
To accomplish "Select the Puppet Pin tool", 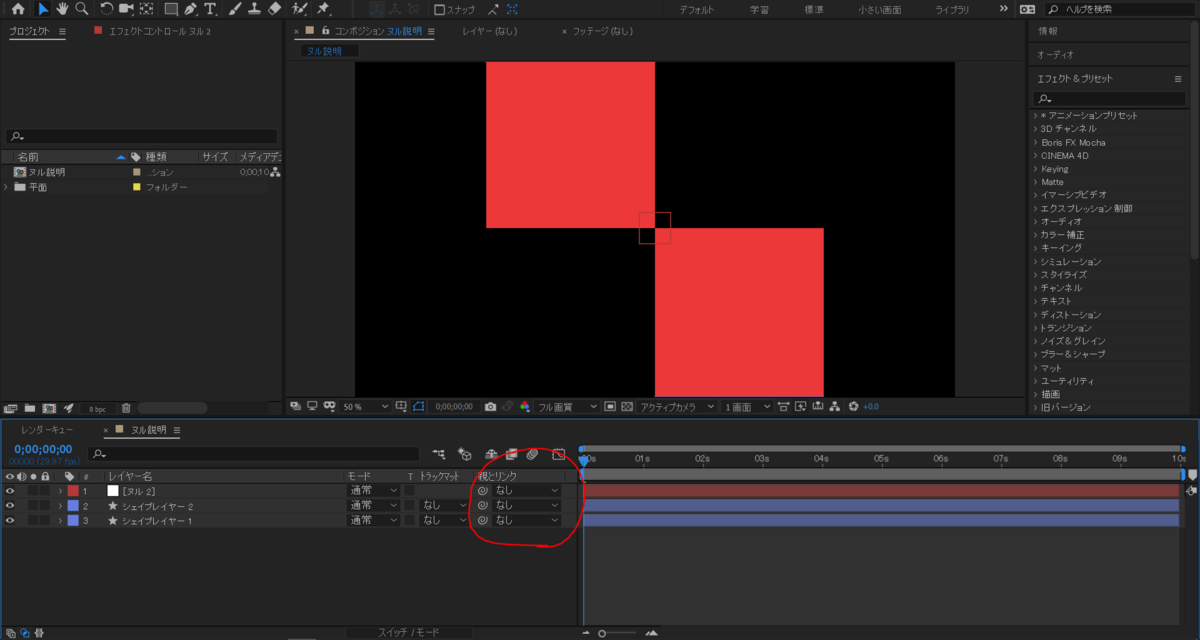I will (323, 9).
